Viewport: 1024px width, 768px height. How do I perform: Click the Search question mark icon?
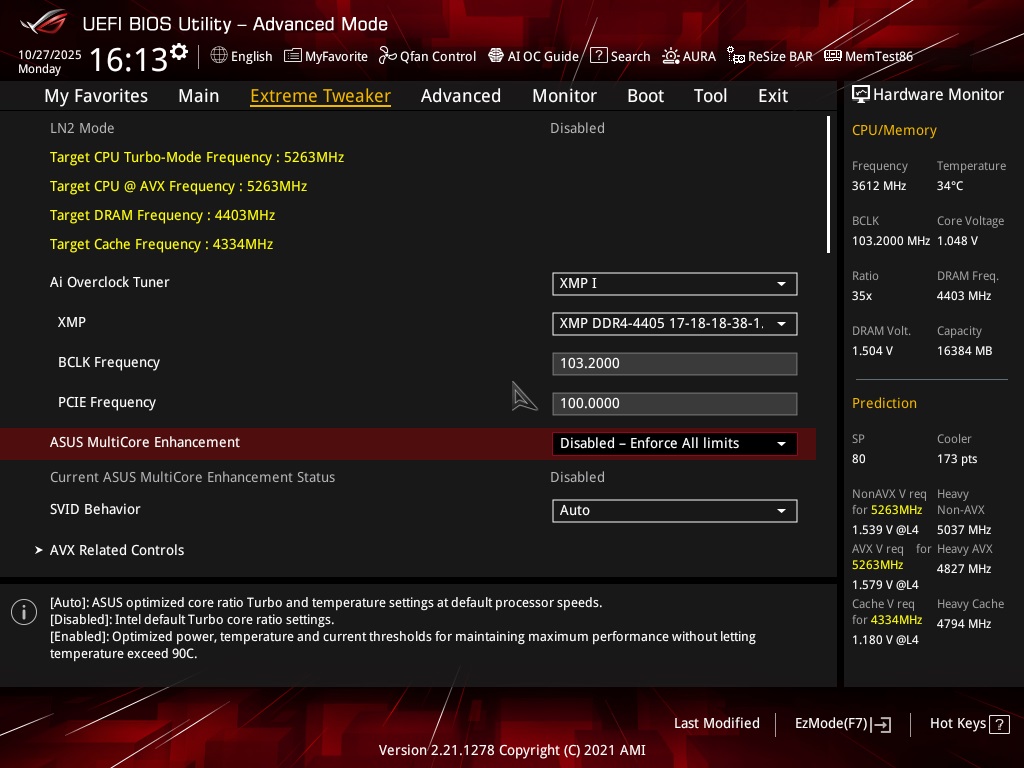598,55
